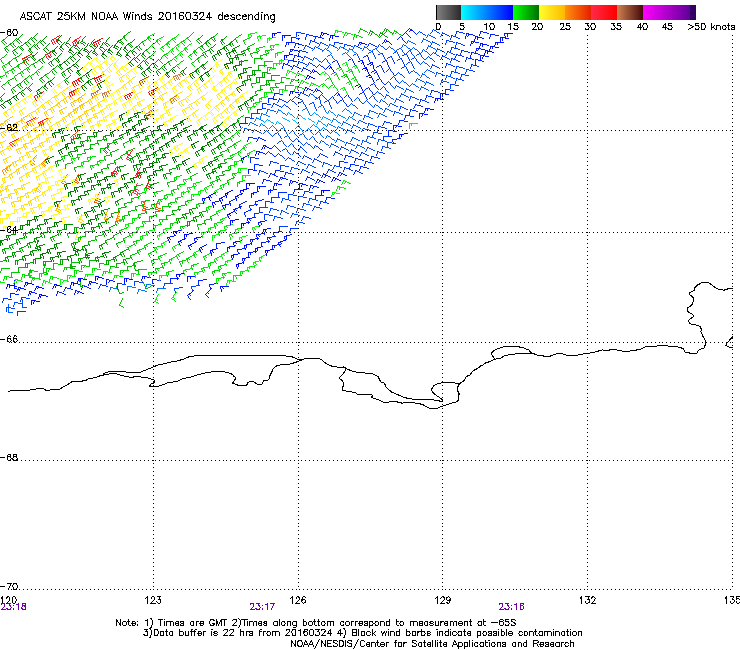740x650 pixels.
Task: Click the longitude label '126'
Action: (298, 600)
